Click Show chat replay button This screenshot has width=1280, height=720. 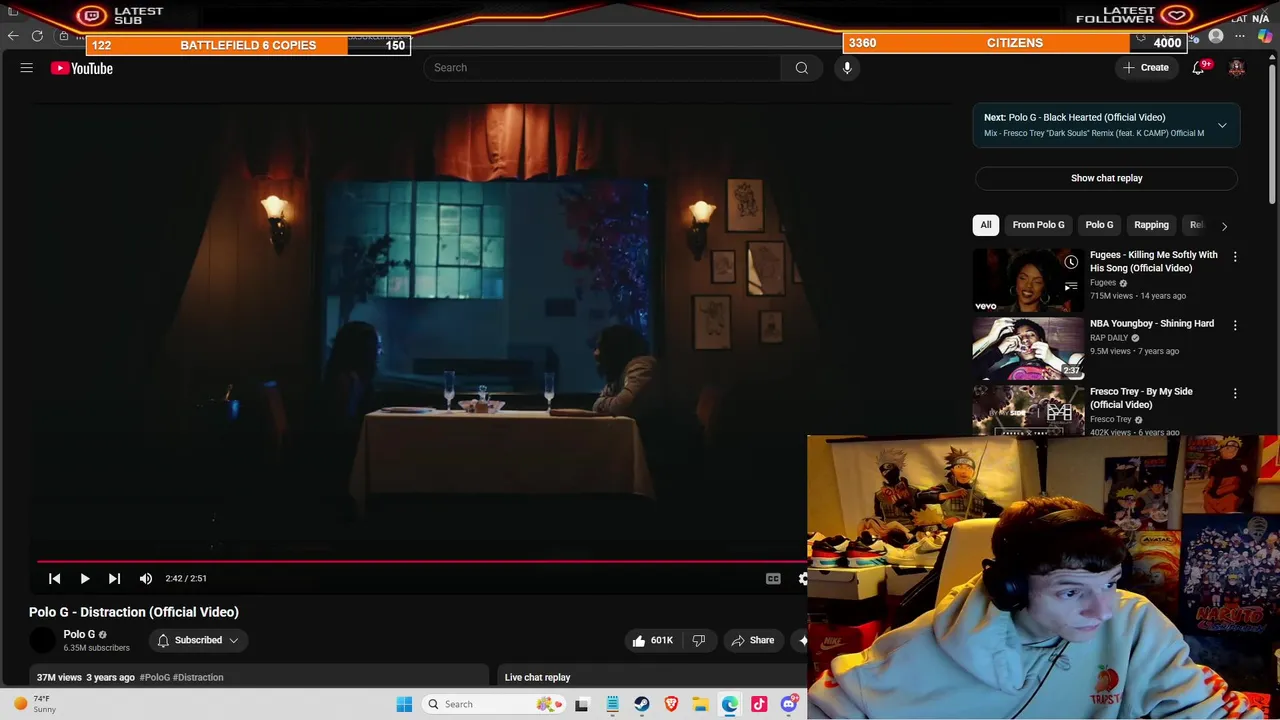pyautogui.click(x=1106, y=178)
